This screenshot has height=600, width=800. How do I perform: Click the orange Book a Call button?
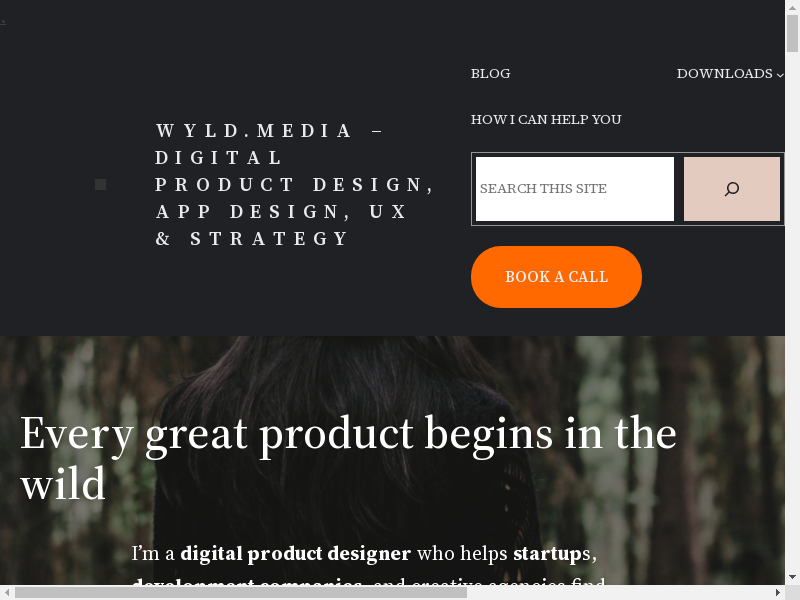556,277
